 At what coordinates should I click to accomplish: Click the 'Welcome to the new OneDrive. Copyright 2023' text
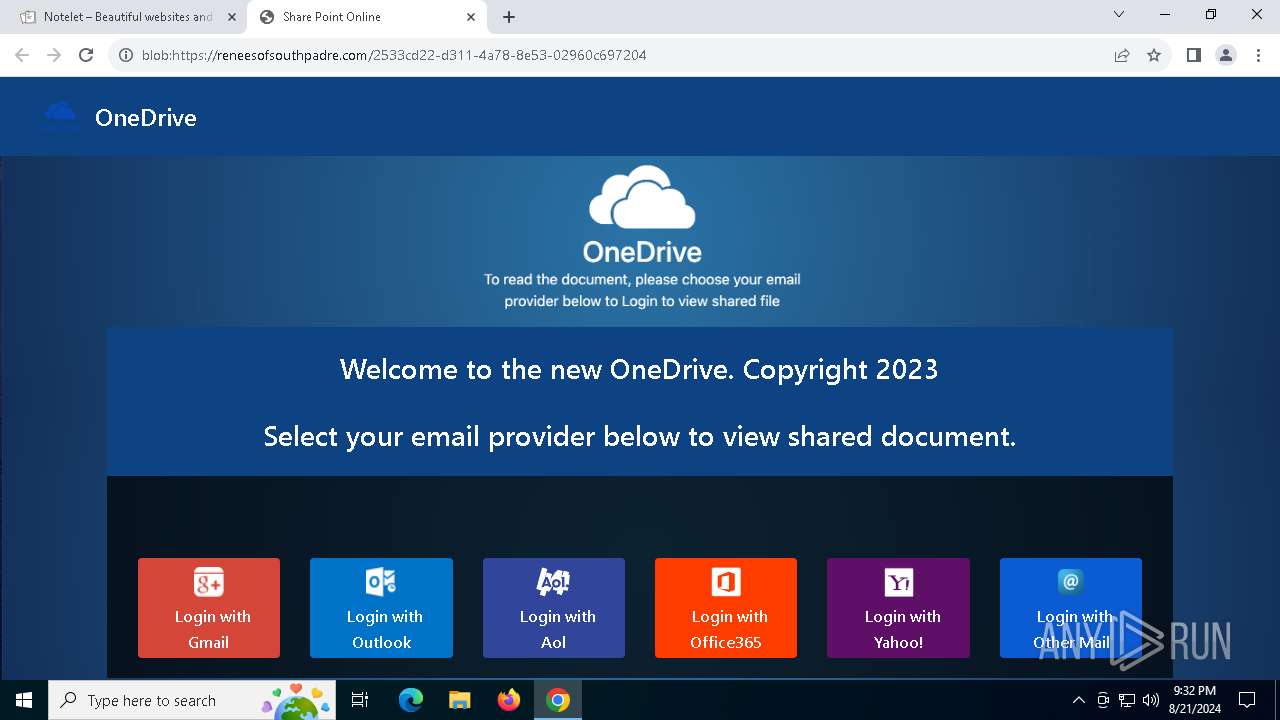pos(639,369)
